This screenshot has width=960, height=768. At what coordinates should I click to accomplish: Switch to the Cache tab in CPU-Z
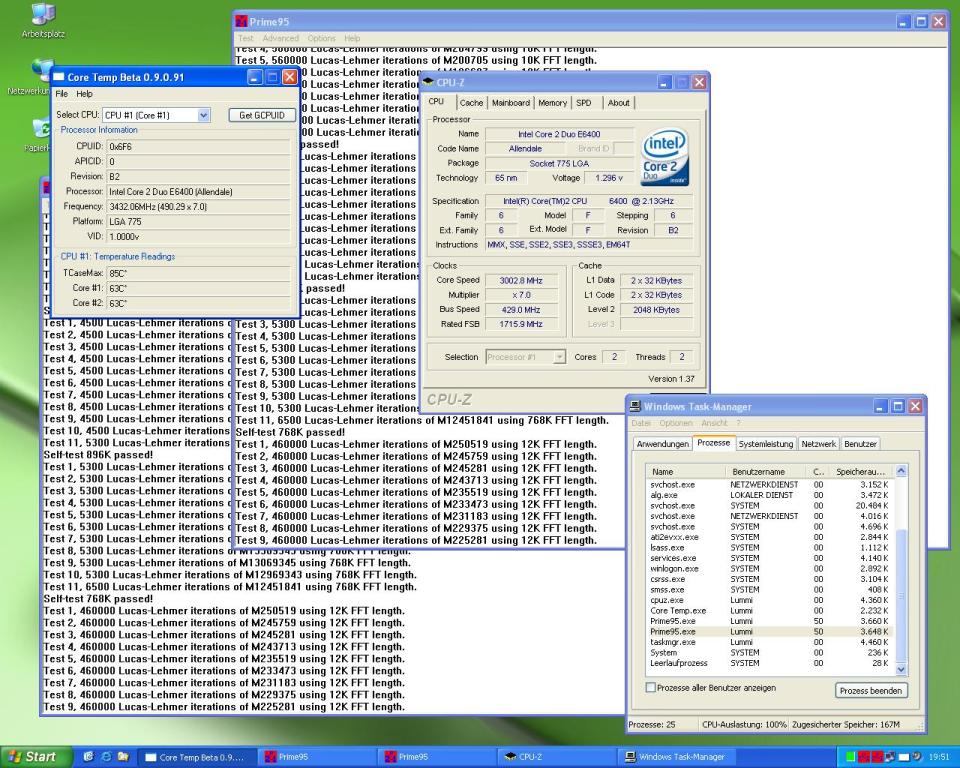tap(471, 103)
